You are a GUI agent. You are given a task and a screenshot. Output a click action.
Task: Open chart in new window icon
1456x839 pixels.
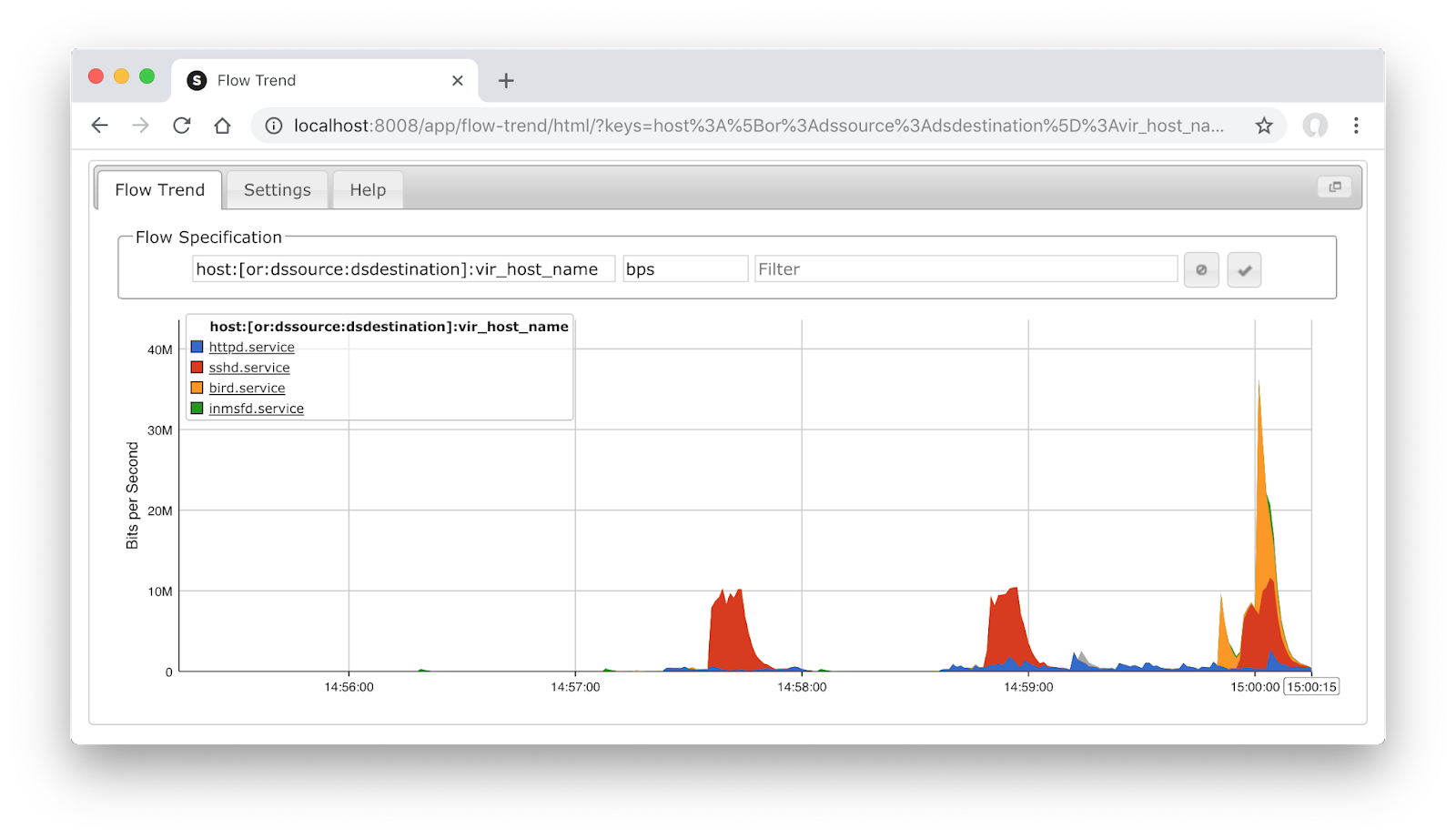[1334, 187]
